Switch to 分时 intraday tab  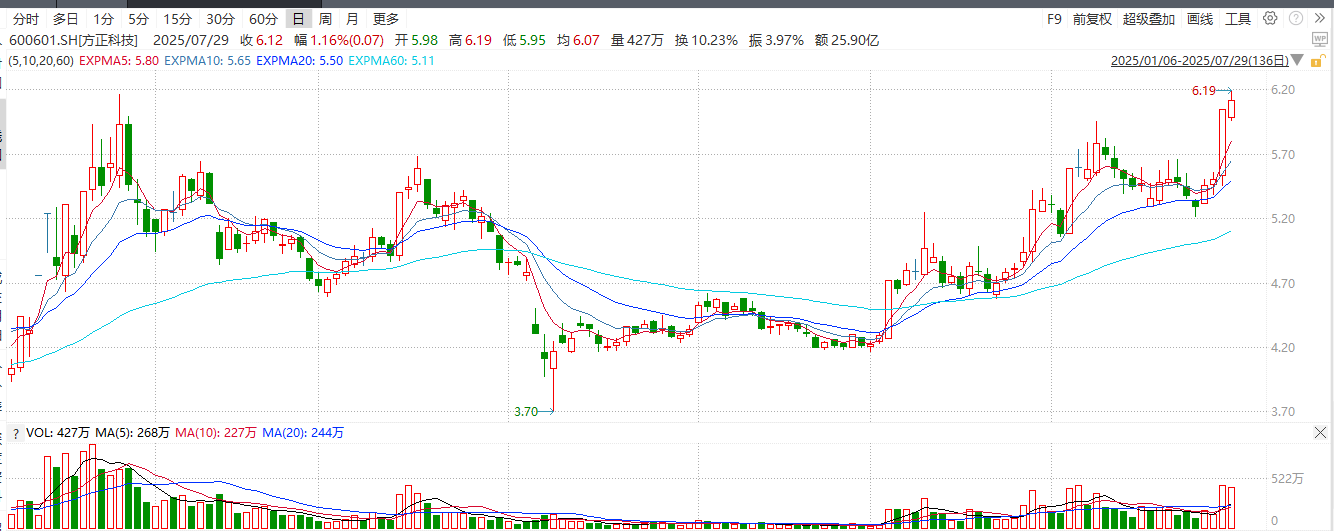click(25, 19)
